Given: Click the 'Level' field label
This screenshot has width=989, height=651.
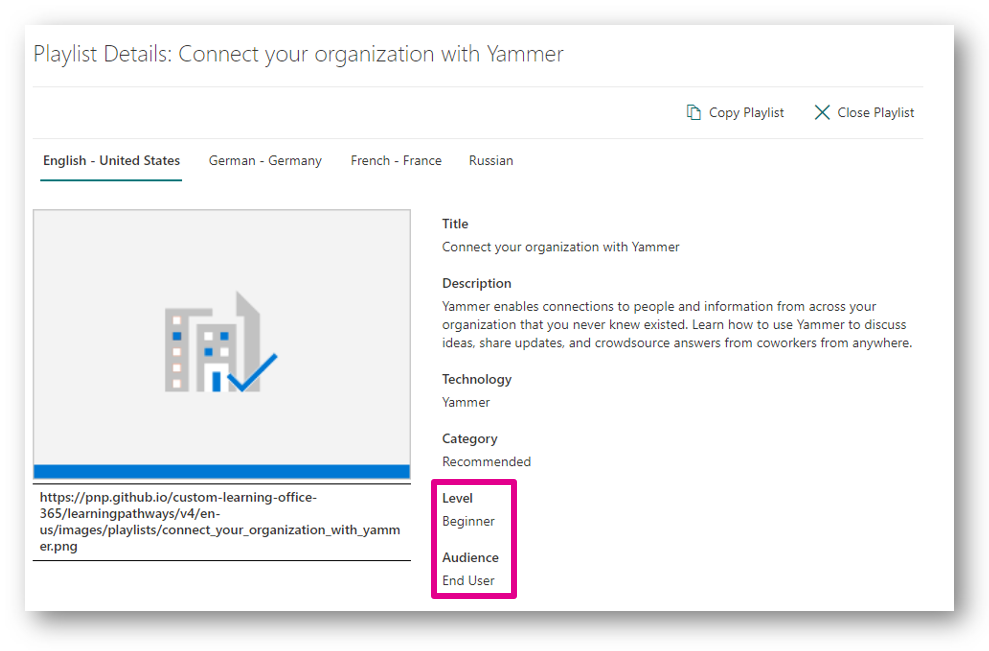Looking at the screenshot, I should click(x=457, y=498).
